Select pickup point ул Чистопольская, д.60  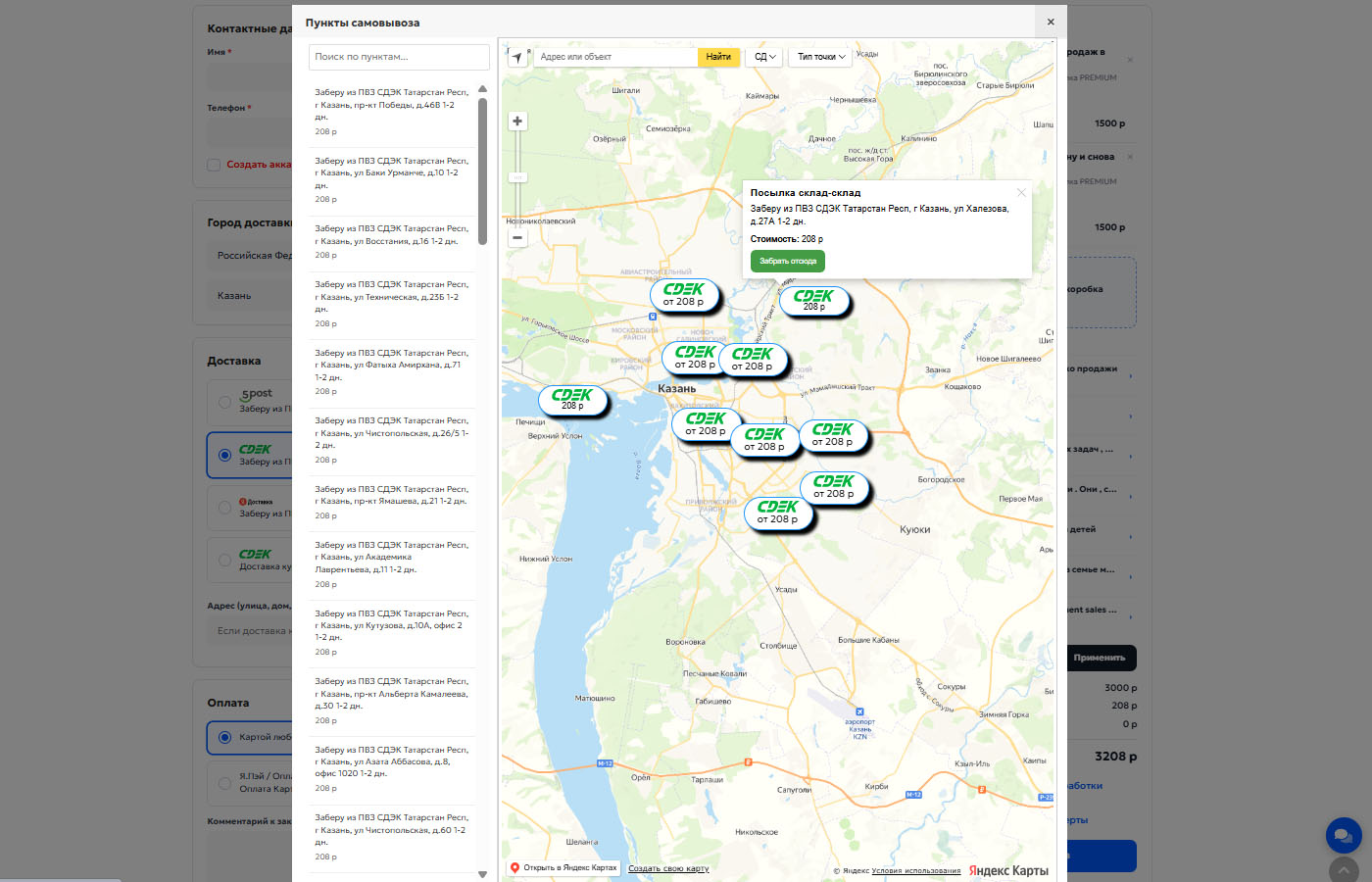[392, 837]
